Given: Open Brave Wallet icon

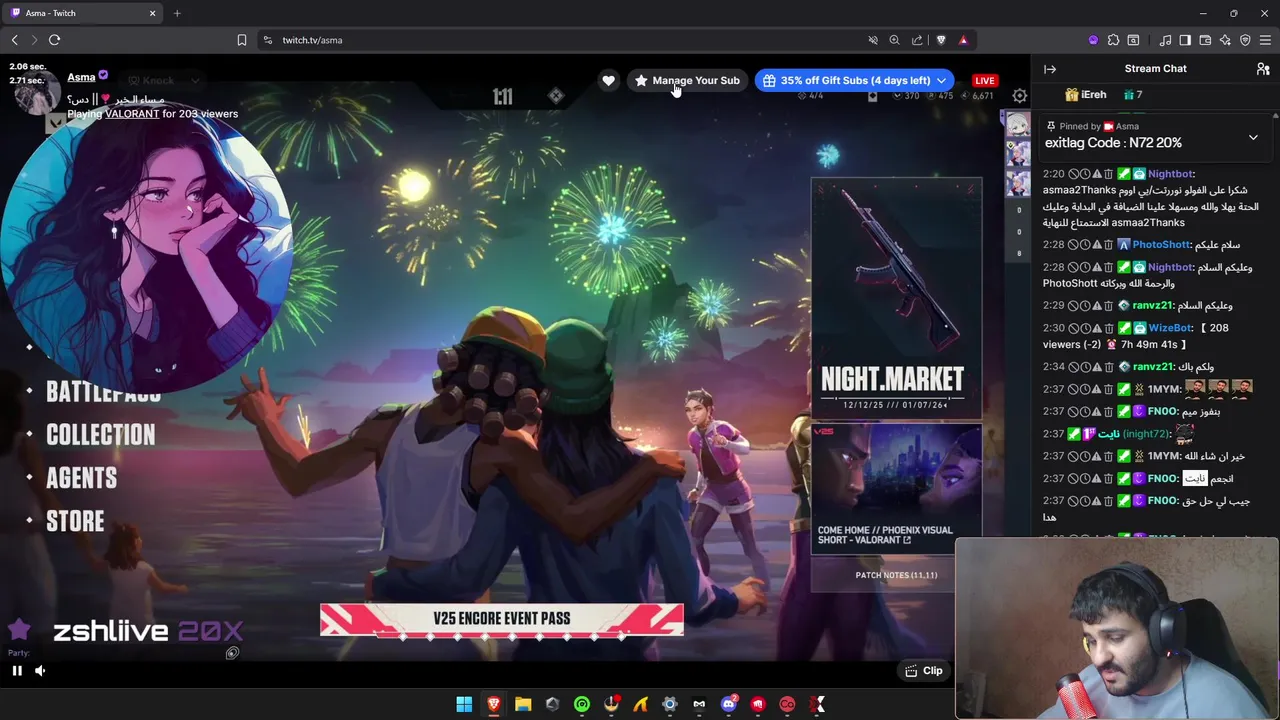Looking at the screenshot, I should point(1205,40).
